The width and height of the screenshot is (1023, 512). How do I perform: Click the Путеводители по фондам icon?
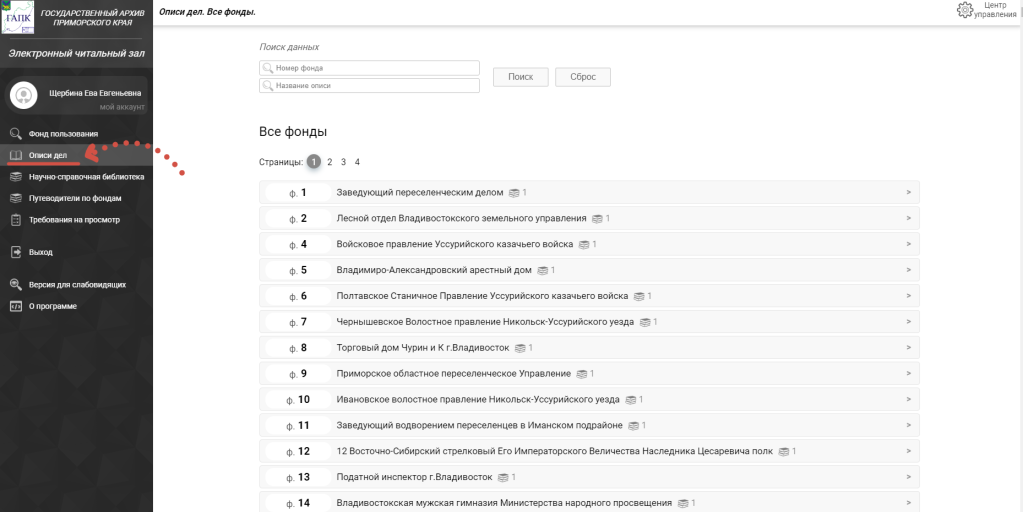pyautogui.click(x=15, y=198)
